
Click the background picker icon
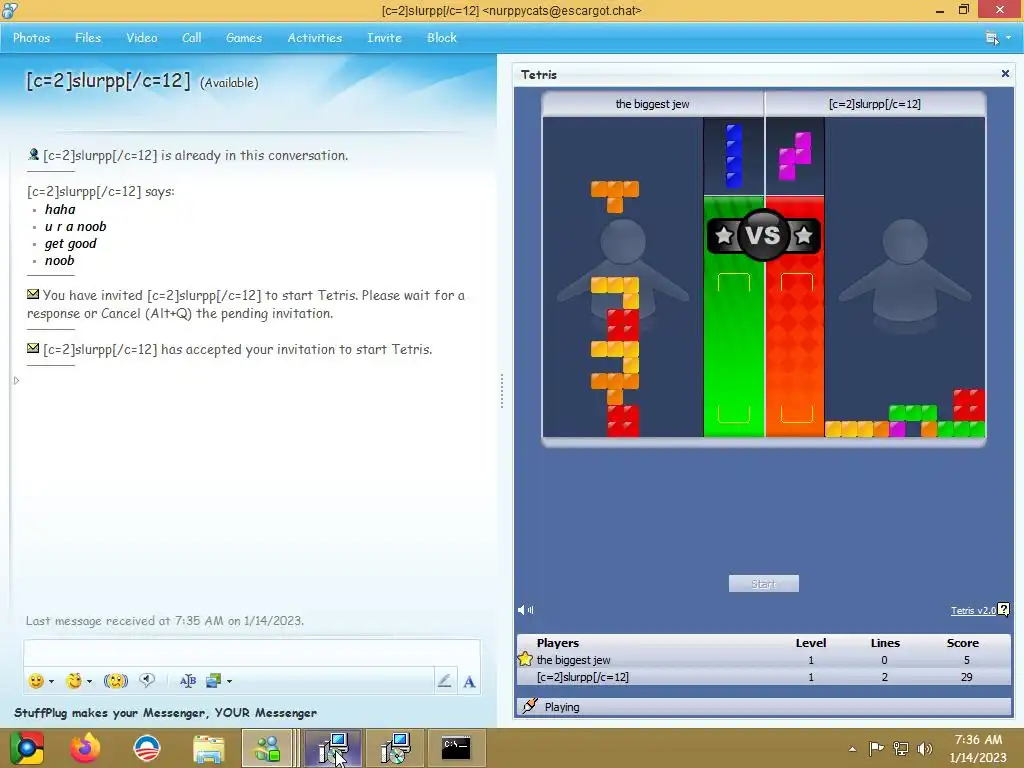click(x=214, y=681)
